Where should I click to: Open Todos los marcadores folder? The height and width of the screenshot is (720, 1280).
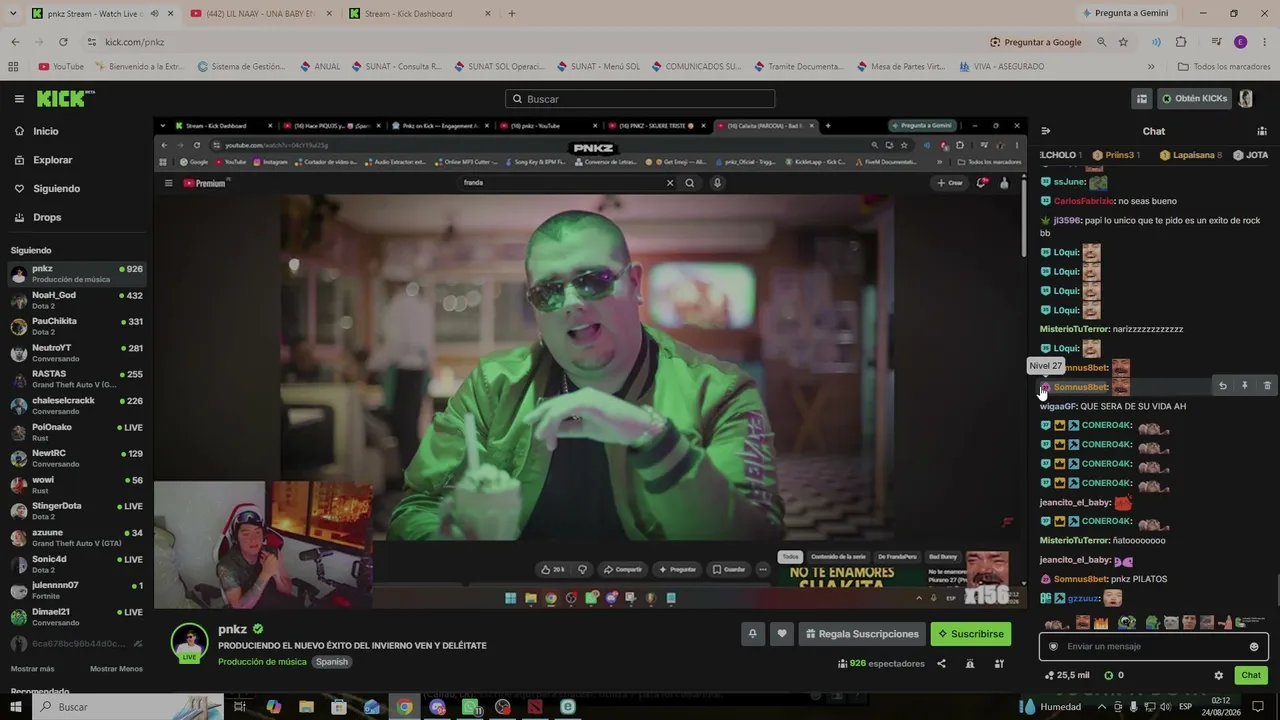pyautogui.click(x=1224, y=67)
